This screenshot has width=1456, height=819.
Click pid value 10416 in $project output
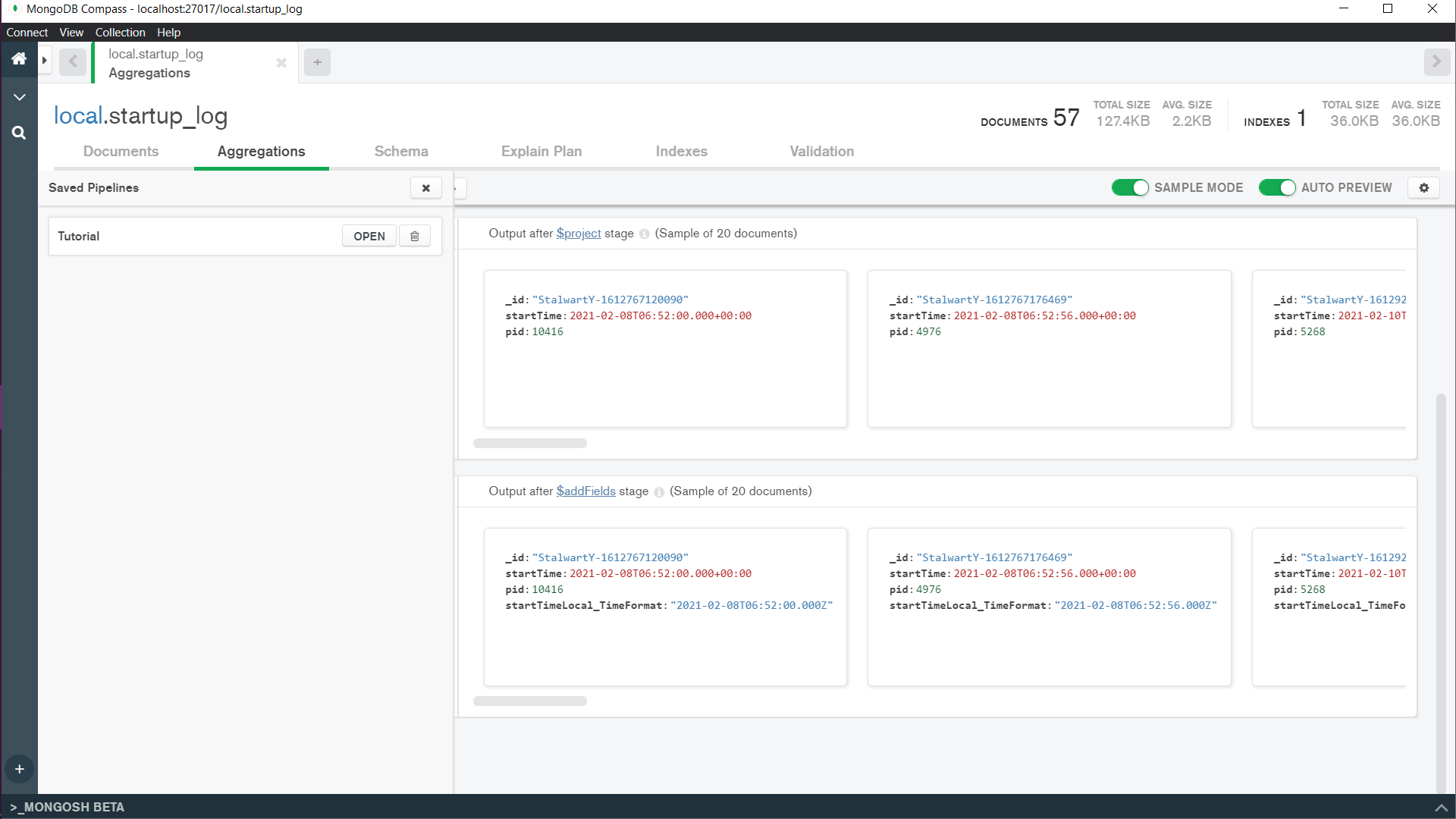(x=548, y=332)
